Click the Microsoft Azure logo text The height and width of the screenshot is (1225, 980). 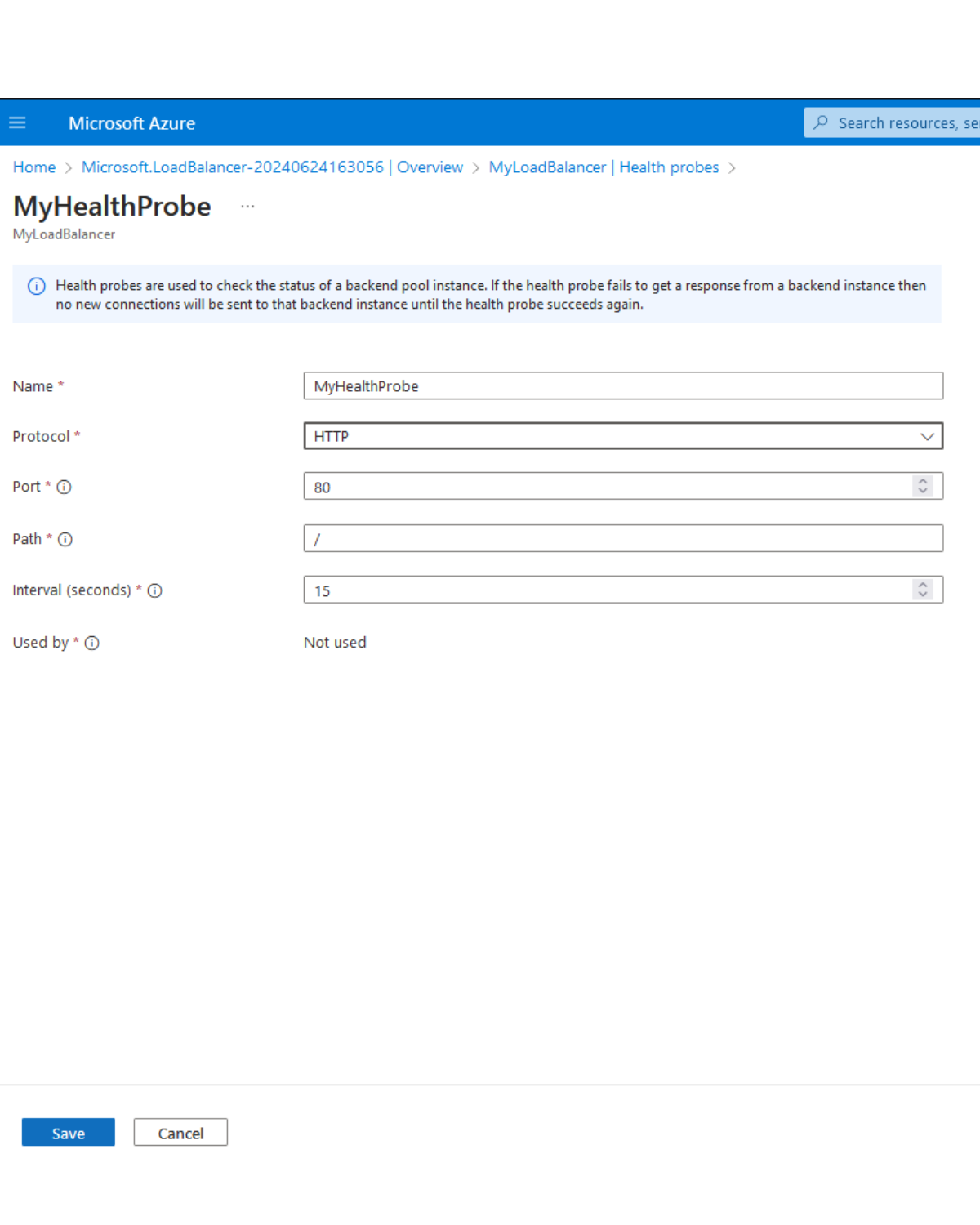coord(131,123)
